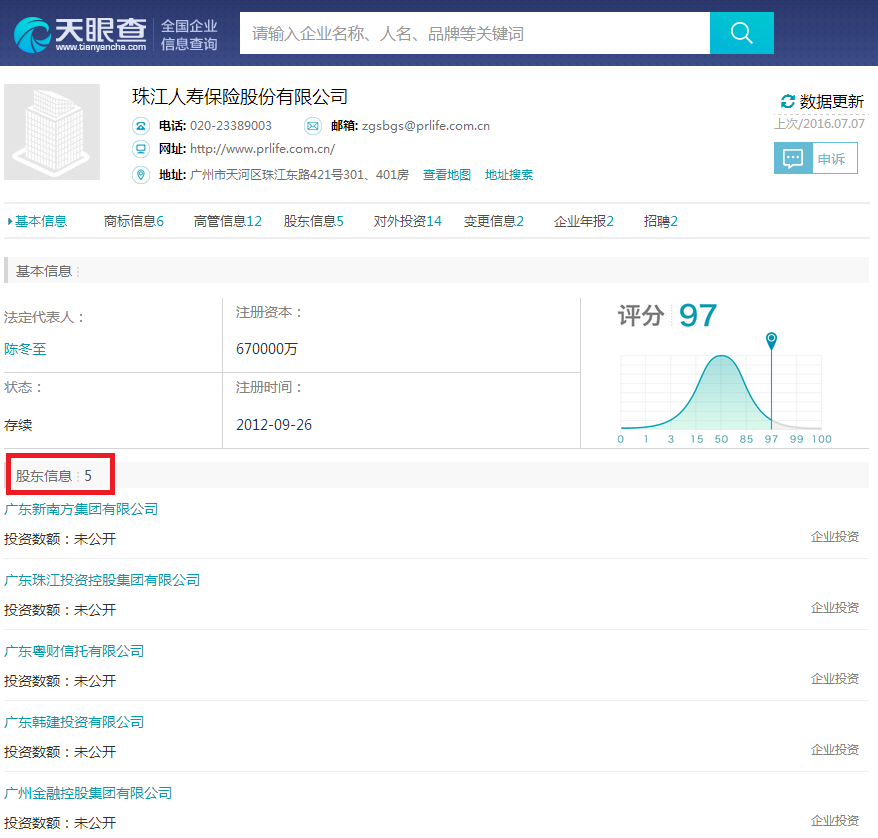
Task: Click legal representative 陈冬至
Action: pos(25,349)
